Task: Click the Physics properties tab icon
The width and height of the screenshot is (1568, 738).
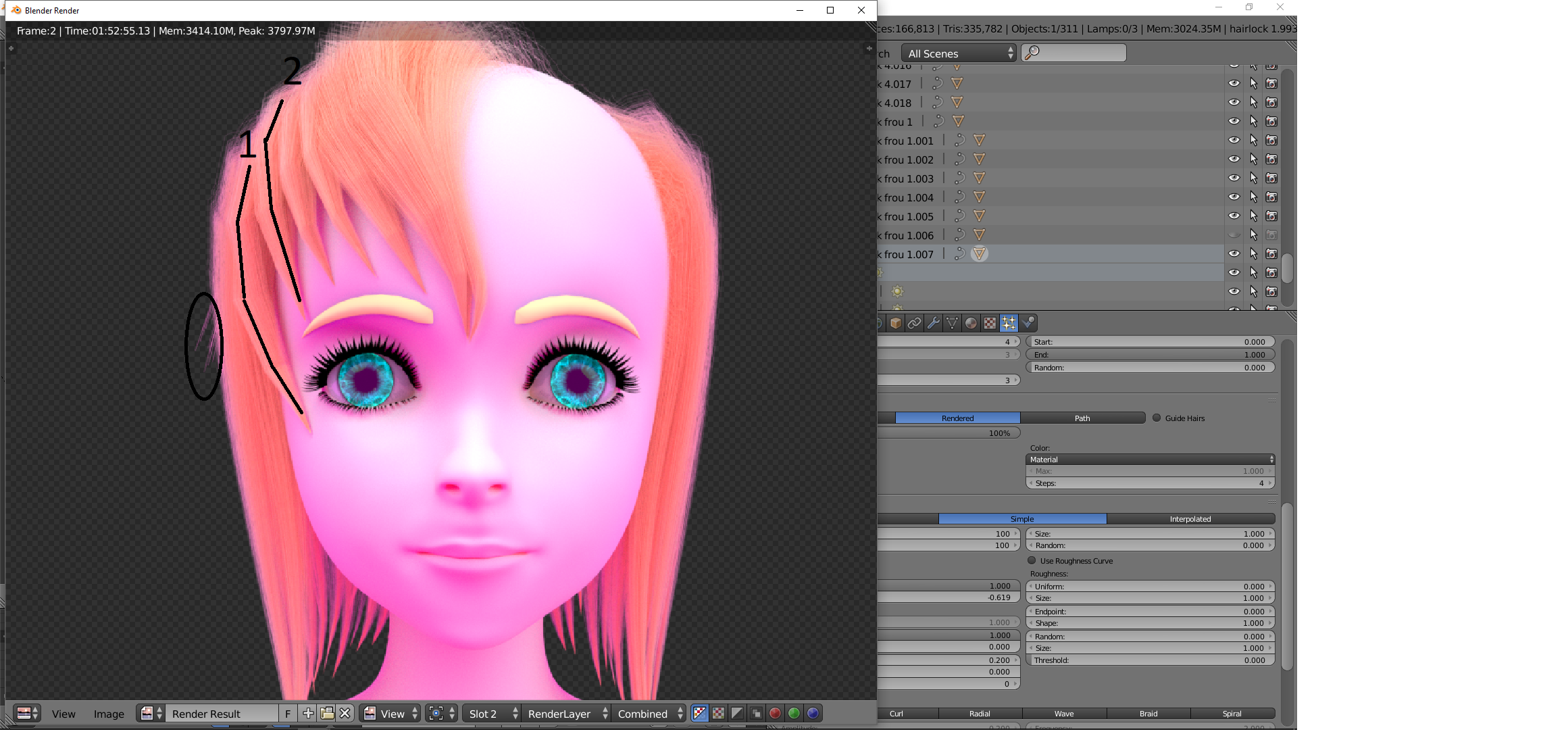Action: (x=1028, y=323)
